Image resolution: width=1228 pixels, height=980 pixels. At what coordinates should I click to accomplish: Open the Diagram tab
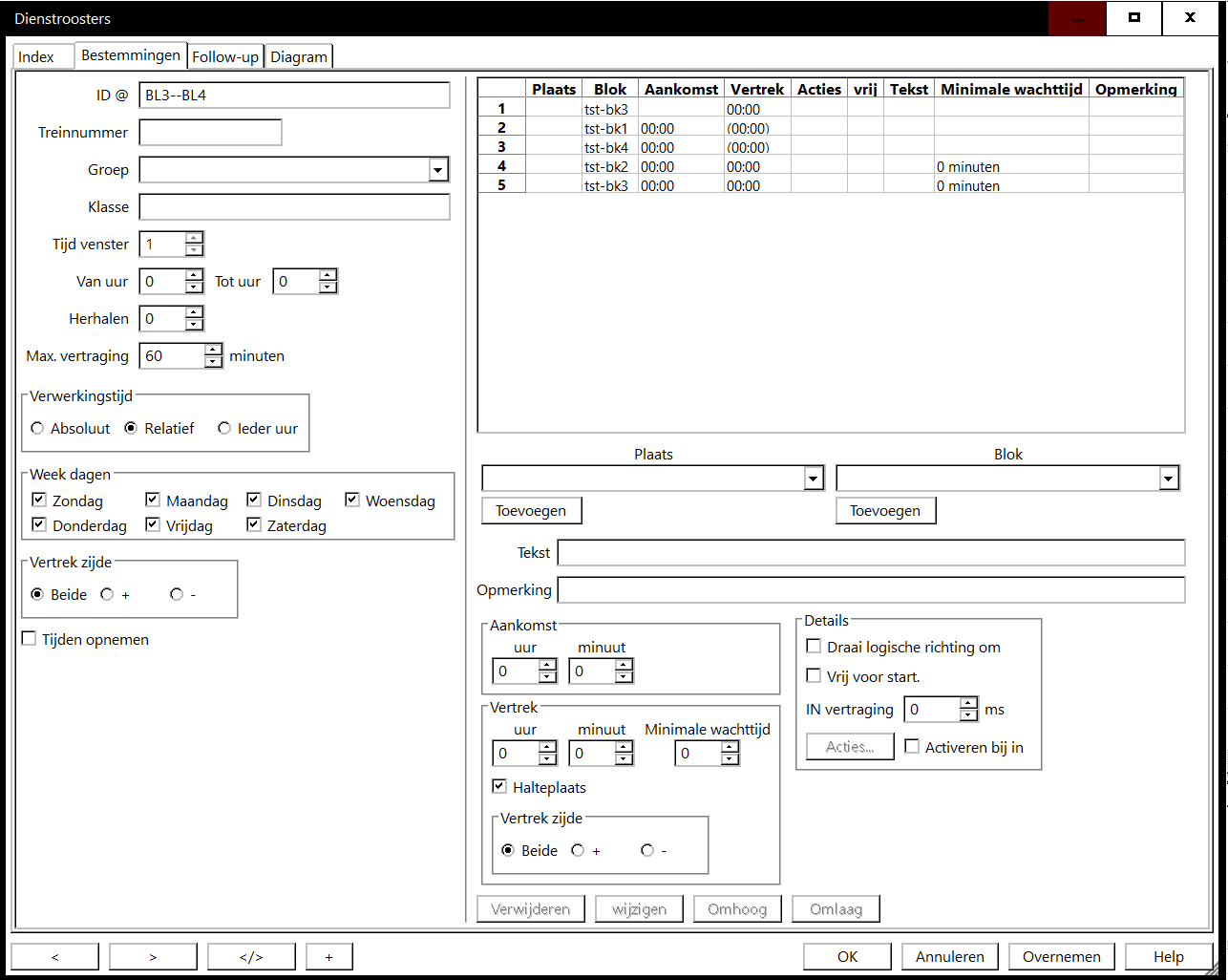(298, 56)
